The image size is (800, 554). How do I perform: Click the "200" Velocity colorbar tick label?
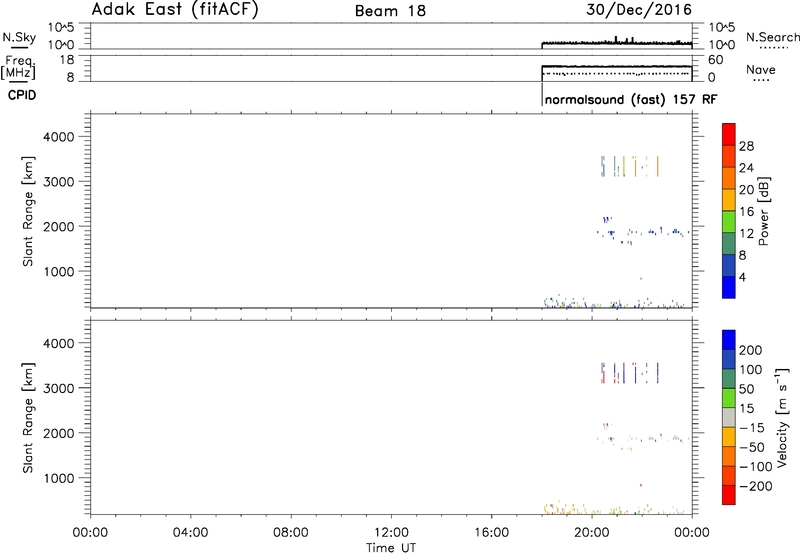[750, 350]
